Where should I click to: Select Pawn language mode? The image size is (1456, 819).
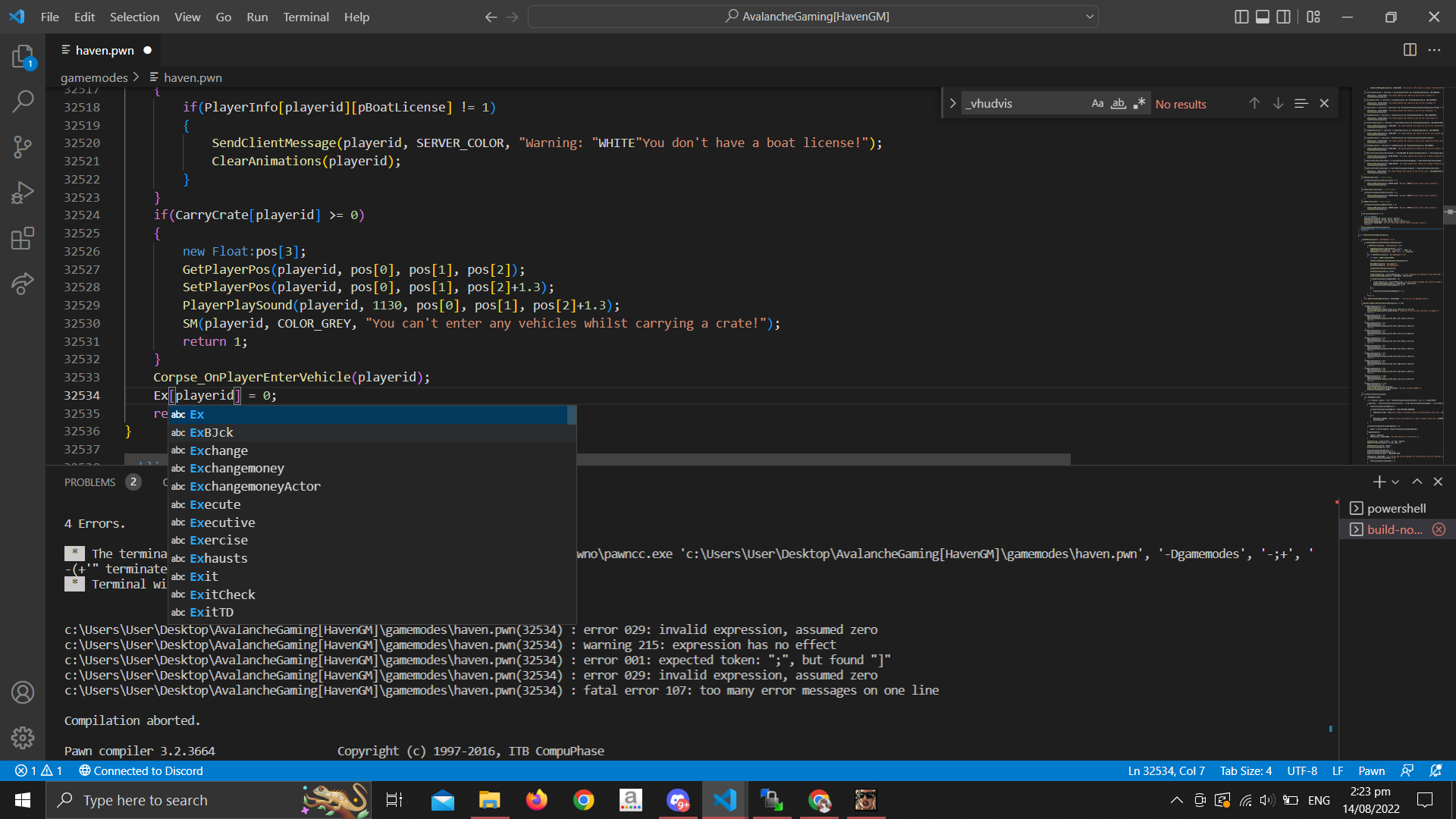click(x=1371, y=771)
